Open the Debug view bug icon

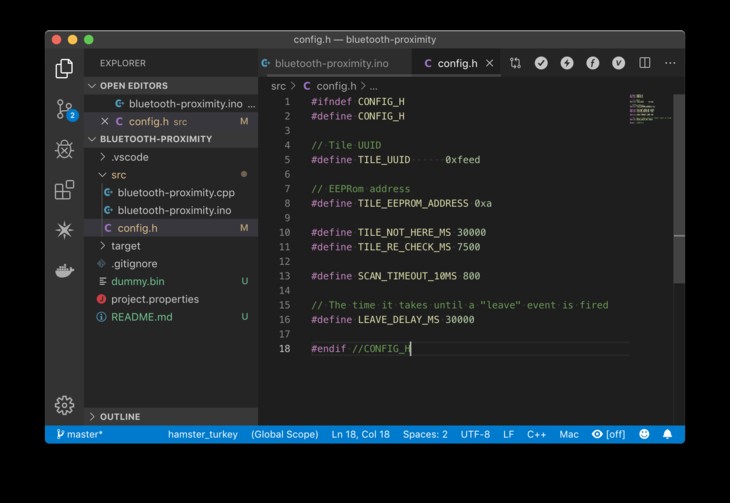64,149
